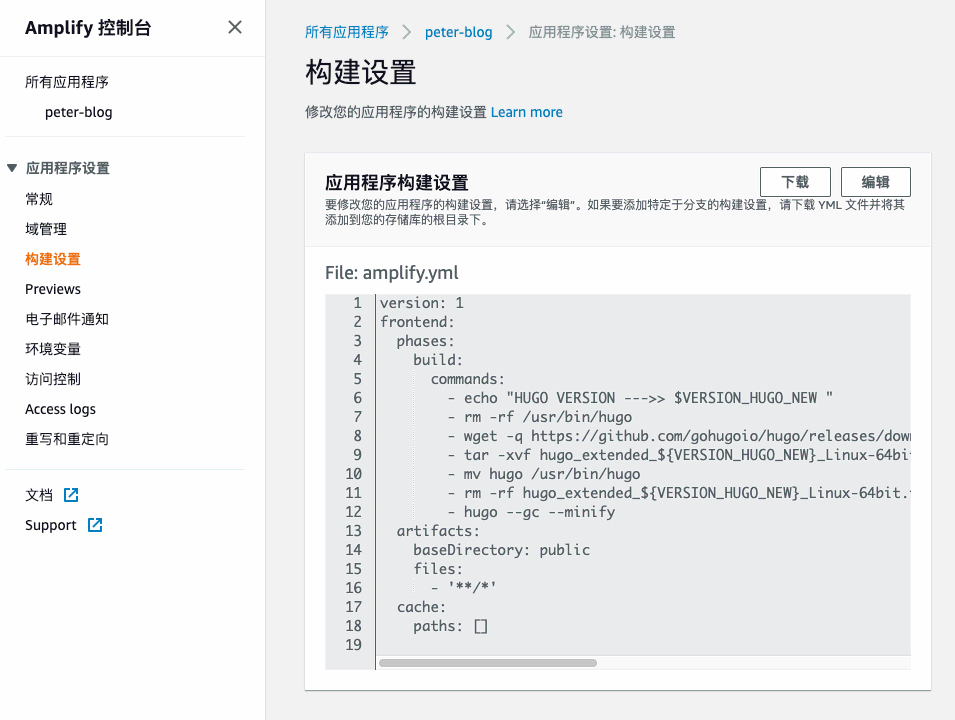
Task: Click peter-blog in the breadcrumb
Action: [458, 31]
